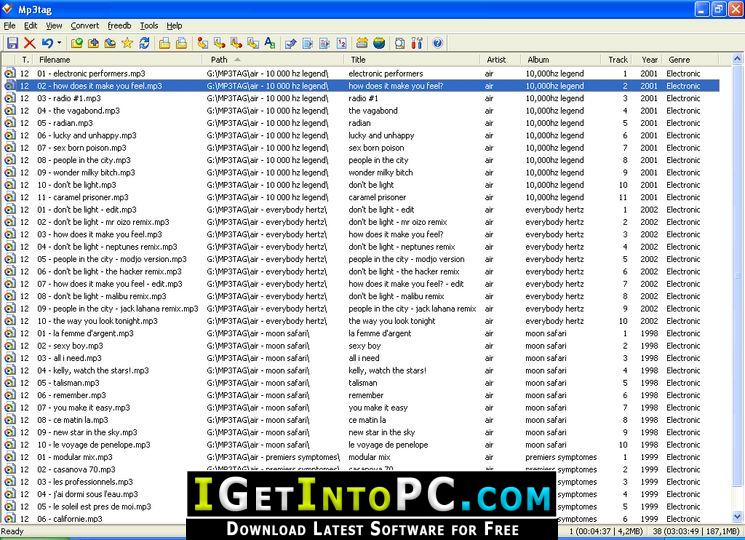Select file '11 - caramel prisoner.mp3'
The height and width of the screenshot is (540, 745).
pyautogui.click(x=83, y=197)
